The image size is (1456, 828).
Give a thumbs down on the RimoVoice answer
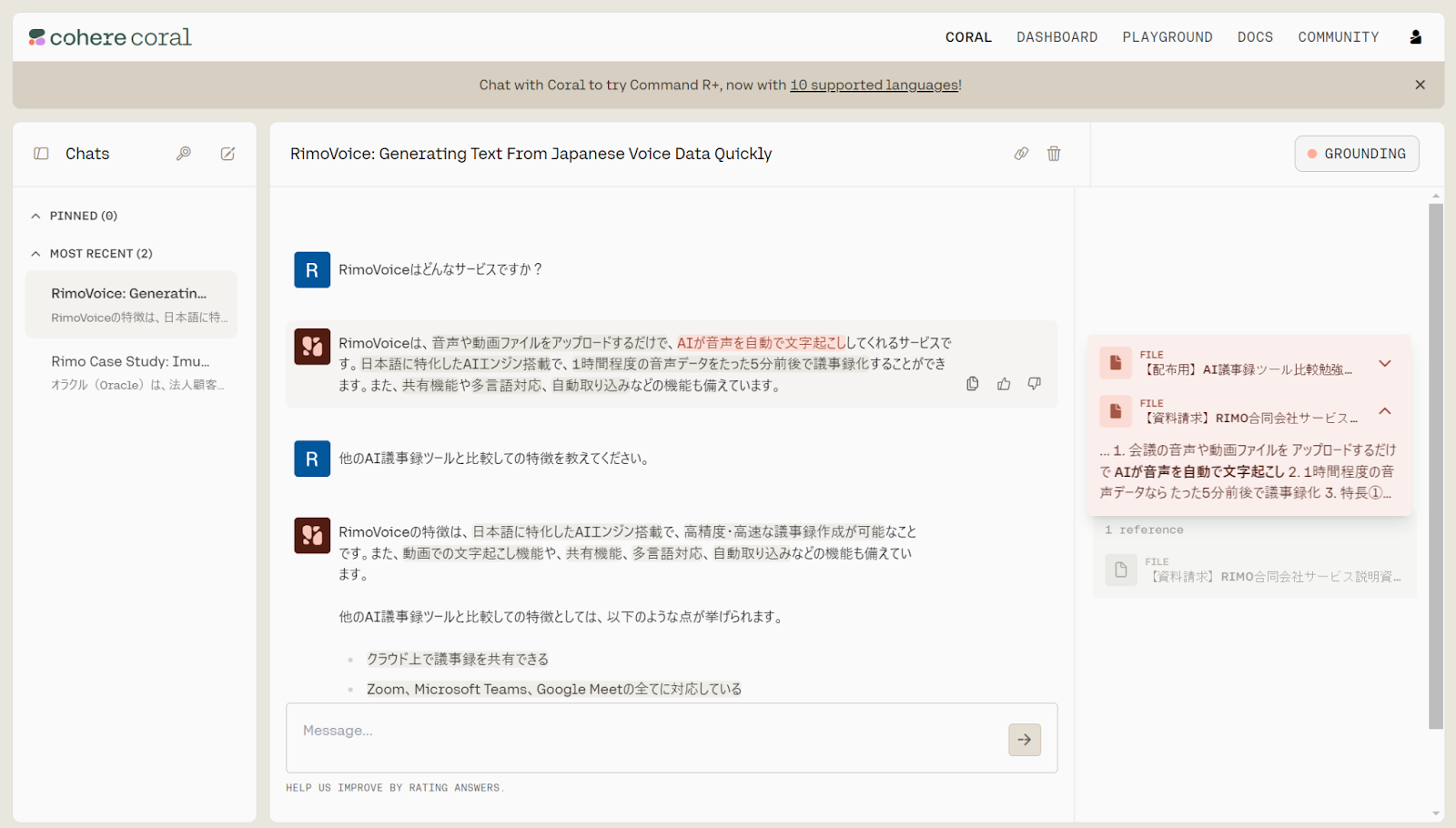pyautogui.click(x=1034, y=383)
